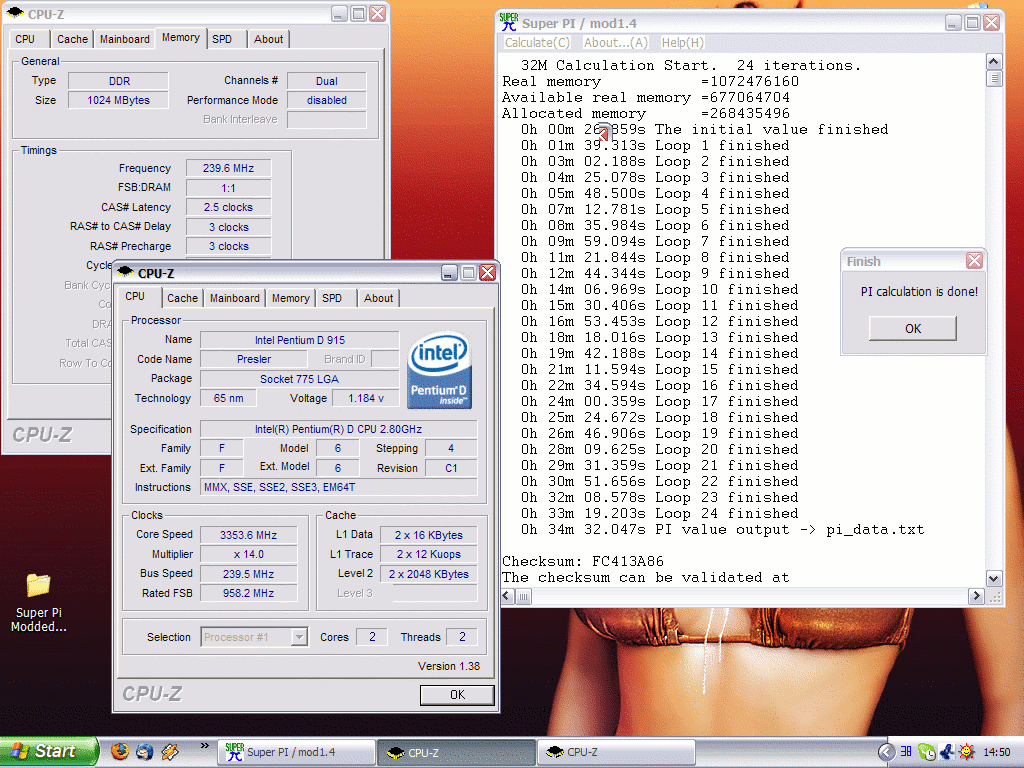Click the Checksum FC413A86 line
This screenshot has width=1024, height=768.
point(583,561)
